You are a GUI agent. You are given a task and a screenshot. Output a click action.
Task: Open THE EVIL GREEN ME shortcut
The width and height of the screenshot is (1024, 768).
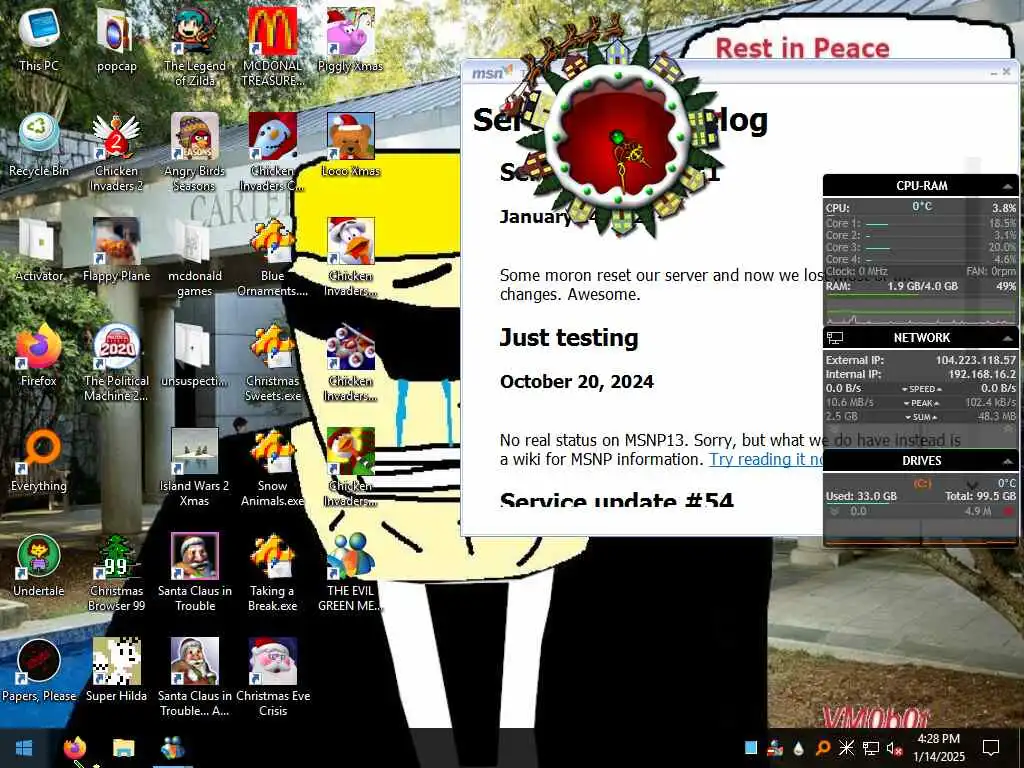click(x=350, y=572)
